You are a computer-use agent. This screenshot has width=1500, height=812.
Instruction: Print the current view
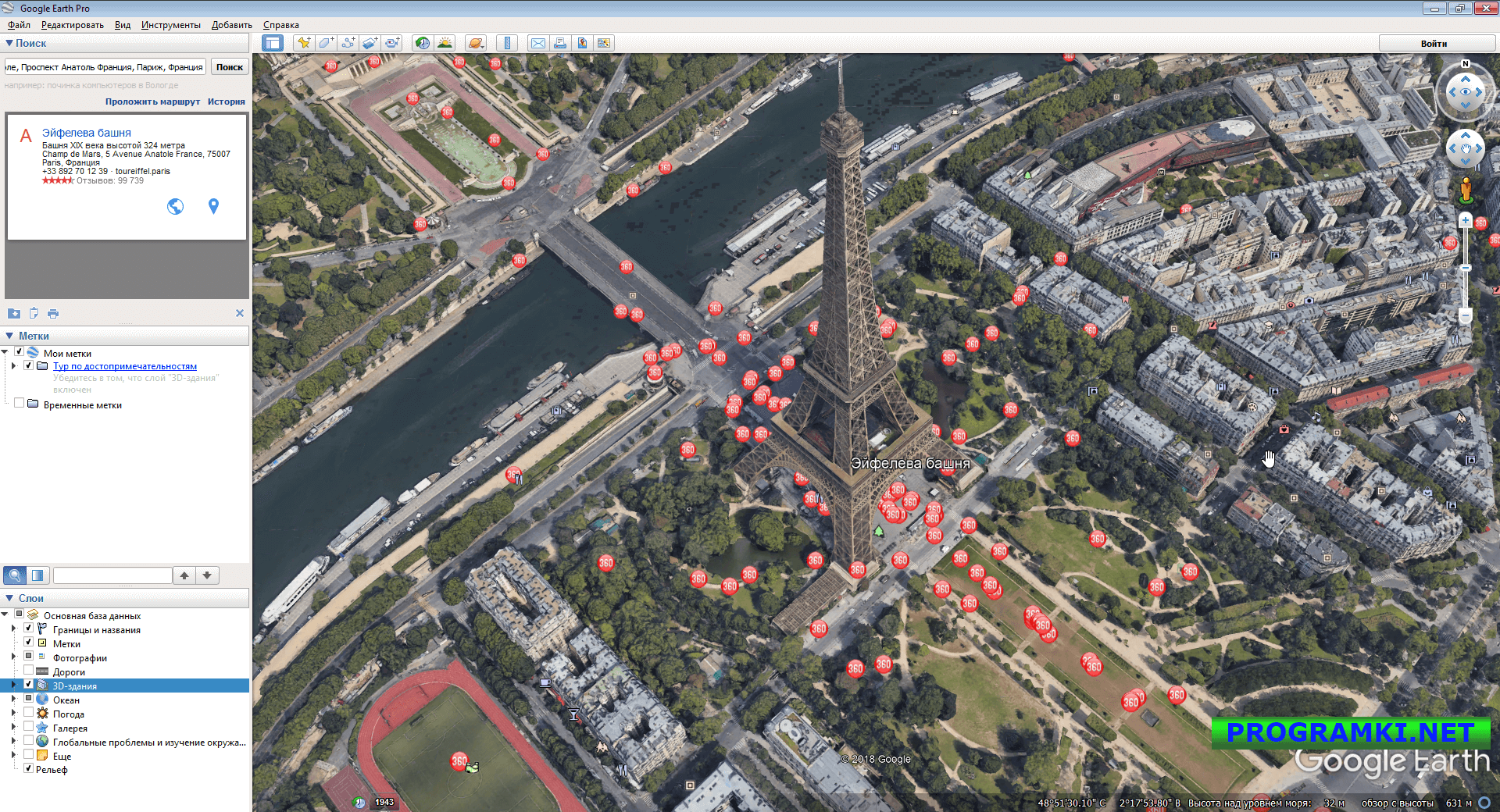560,43
